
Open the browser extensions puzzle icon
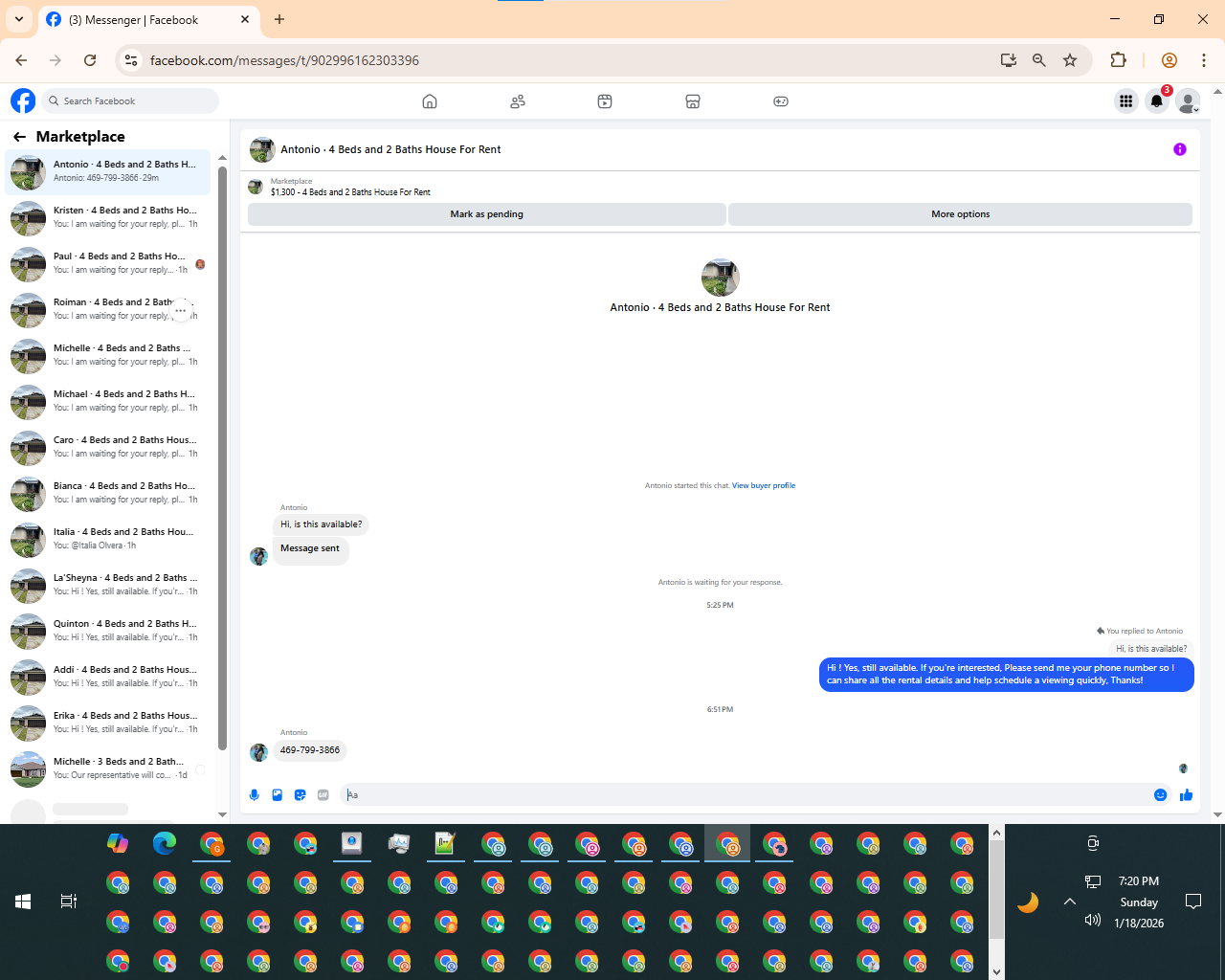click(1118, 60)
